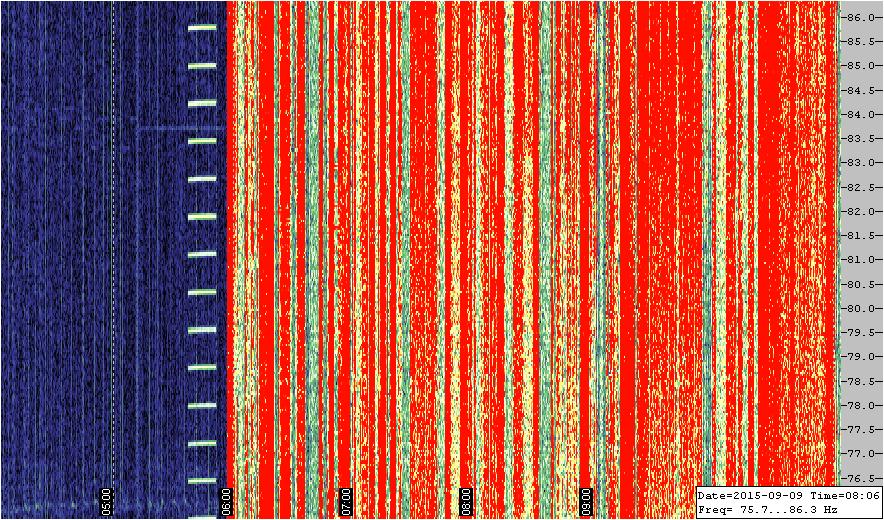This screenshot has width=884, height=520.
Task: Select the 80.0 Hz scale label
Action: (x=858, y=308)
